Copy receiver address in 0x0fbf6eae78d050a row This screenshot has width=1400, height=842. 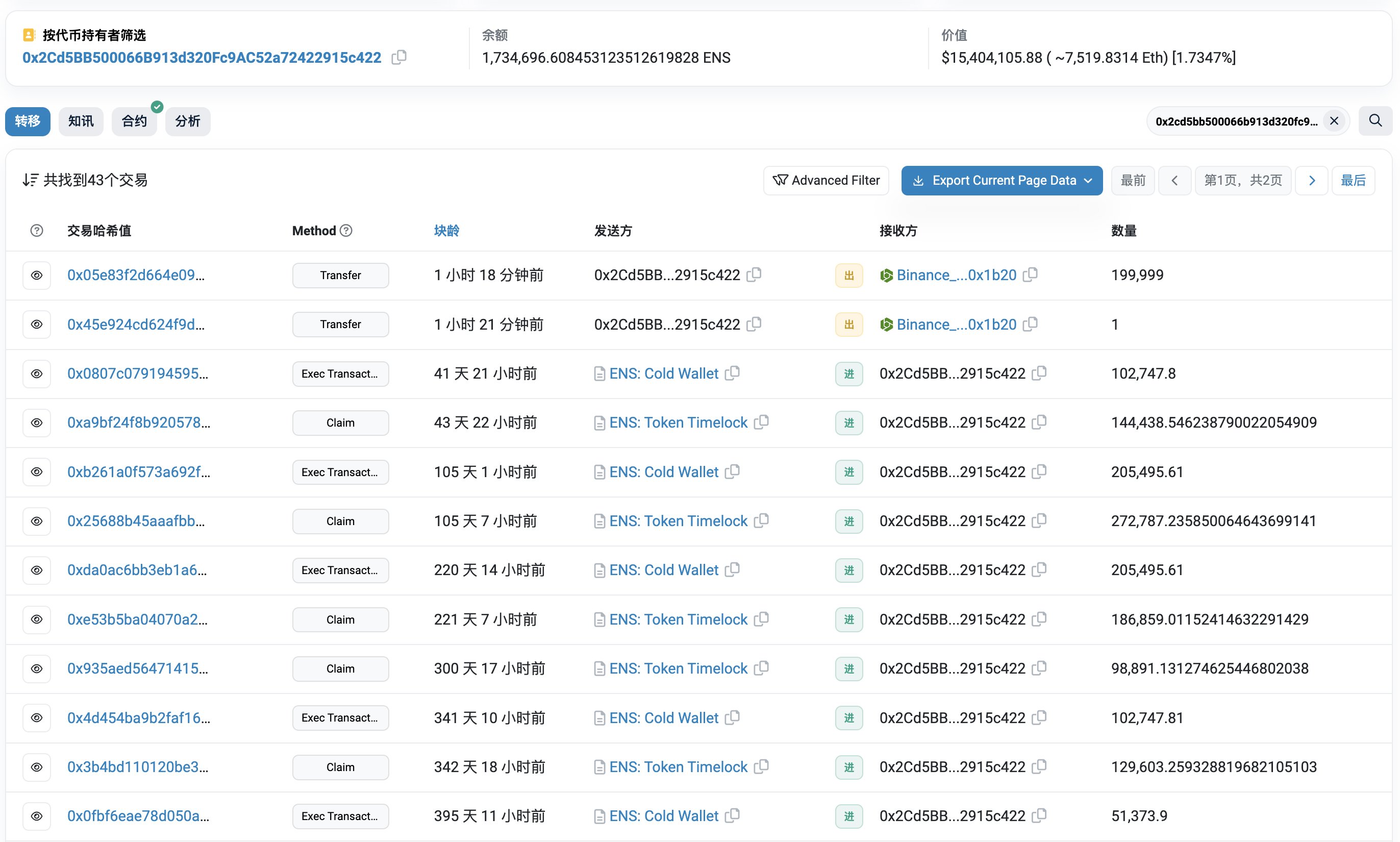pos(1039,816)
